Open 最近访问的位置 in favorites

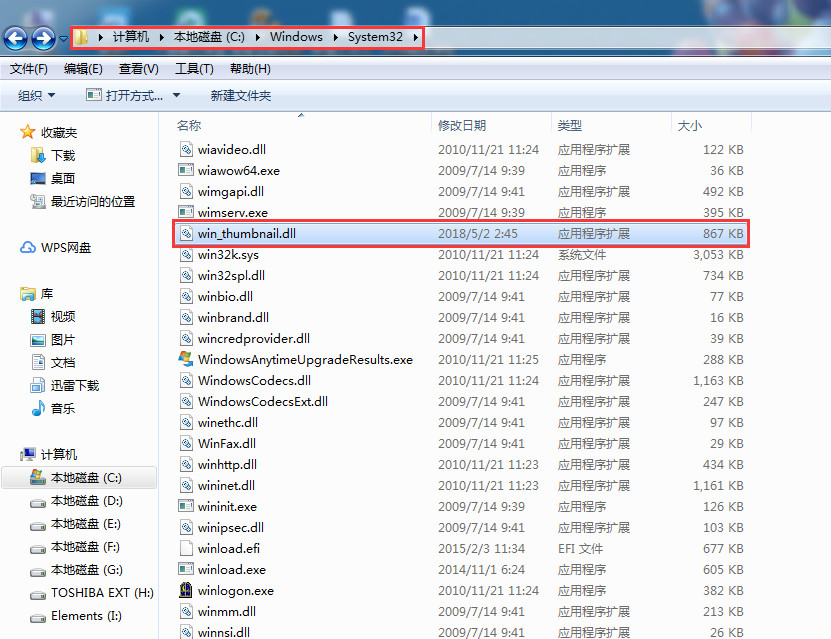tap(83, 201)
